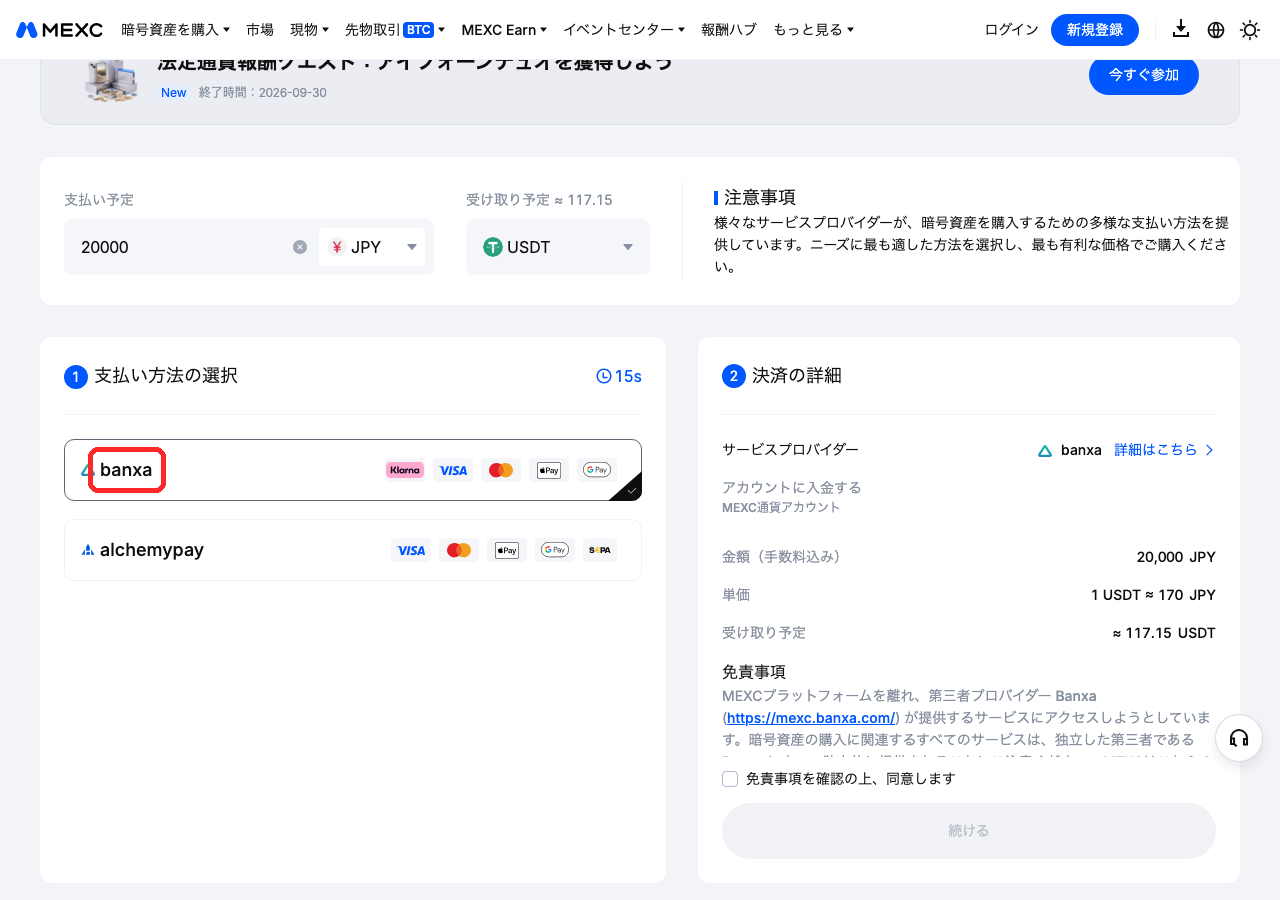The height and width of the screenshot is (900, 1280).
Task: Open the 現物 menu
Action: (309, 30)
